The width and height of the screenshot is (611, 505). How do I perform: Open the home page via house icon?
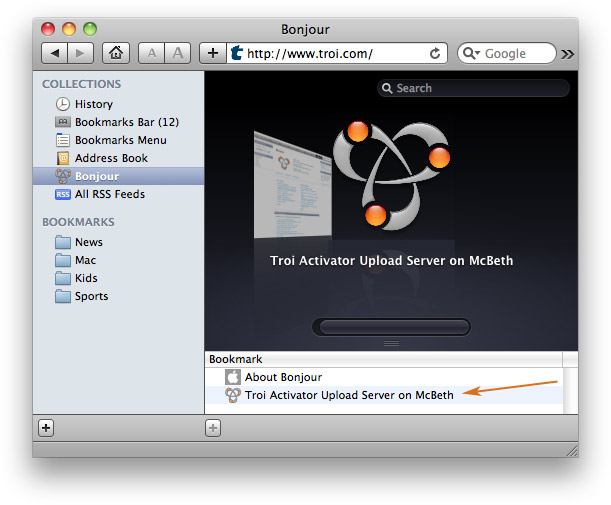[x=116, y=53]
